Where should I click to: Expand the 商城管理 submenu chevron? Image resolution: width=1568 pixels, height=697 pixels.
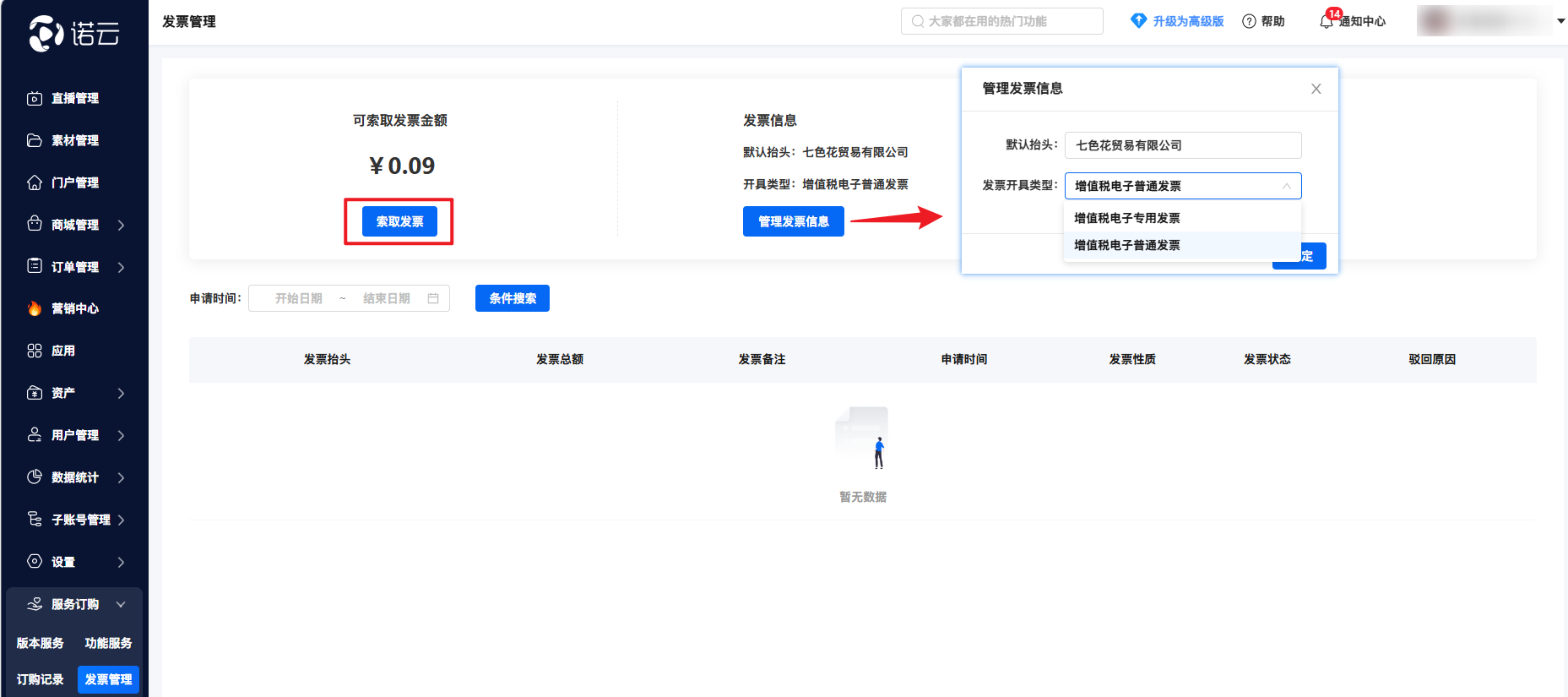(x=121, y=225)
